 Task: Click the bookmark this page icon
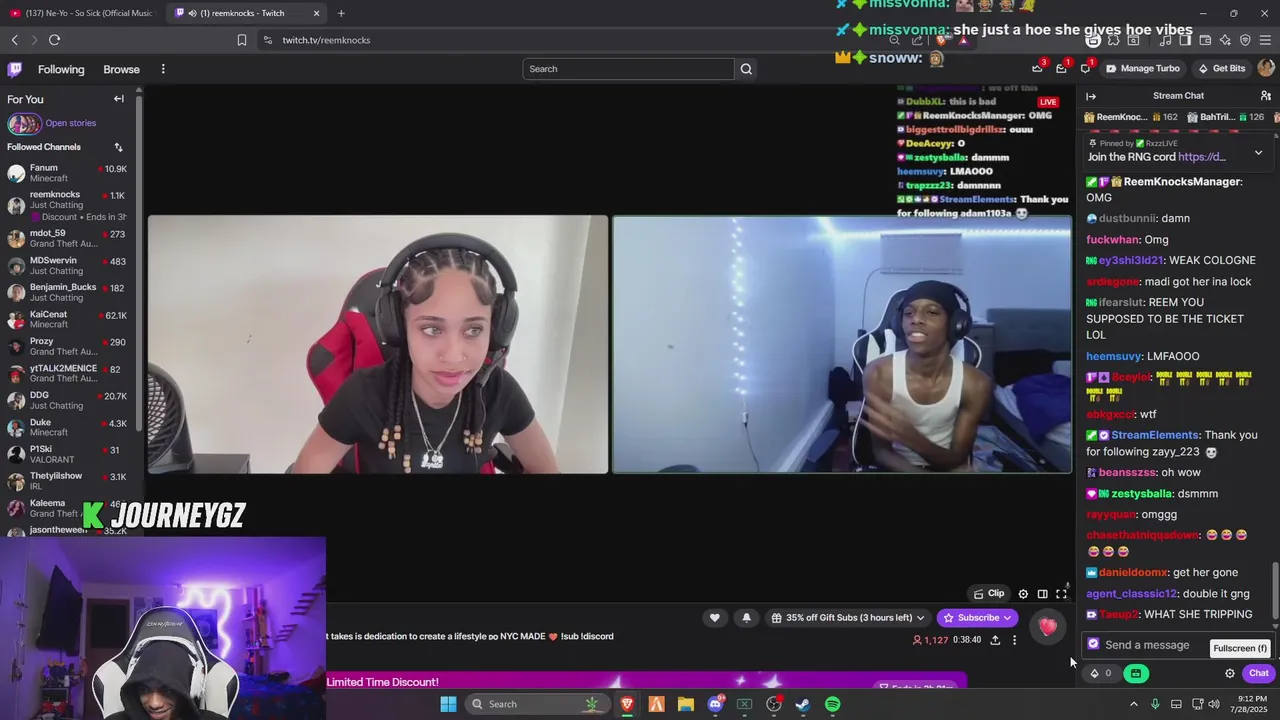click(x=242, y=40)
